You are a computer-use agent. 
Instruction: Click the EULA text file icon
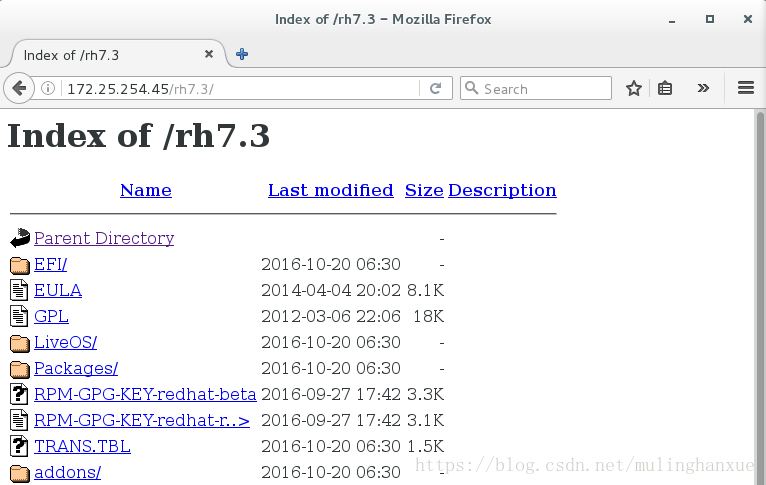click(x=19, y=290)
